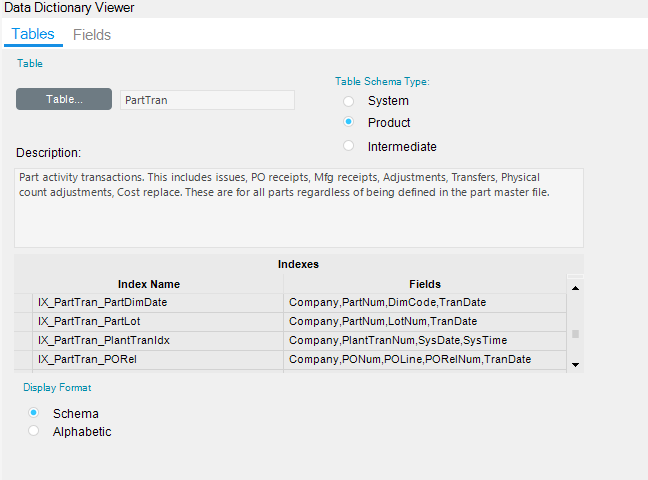Click the Fields column header
This screenshot has width=648, height=480.
[x=425, y=284]
